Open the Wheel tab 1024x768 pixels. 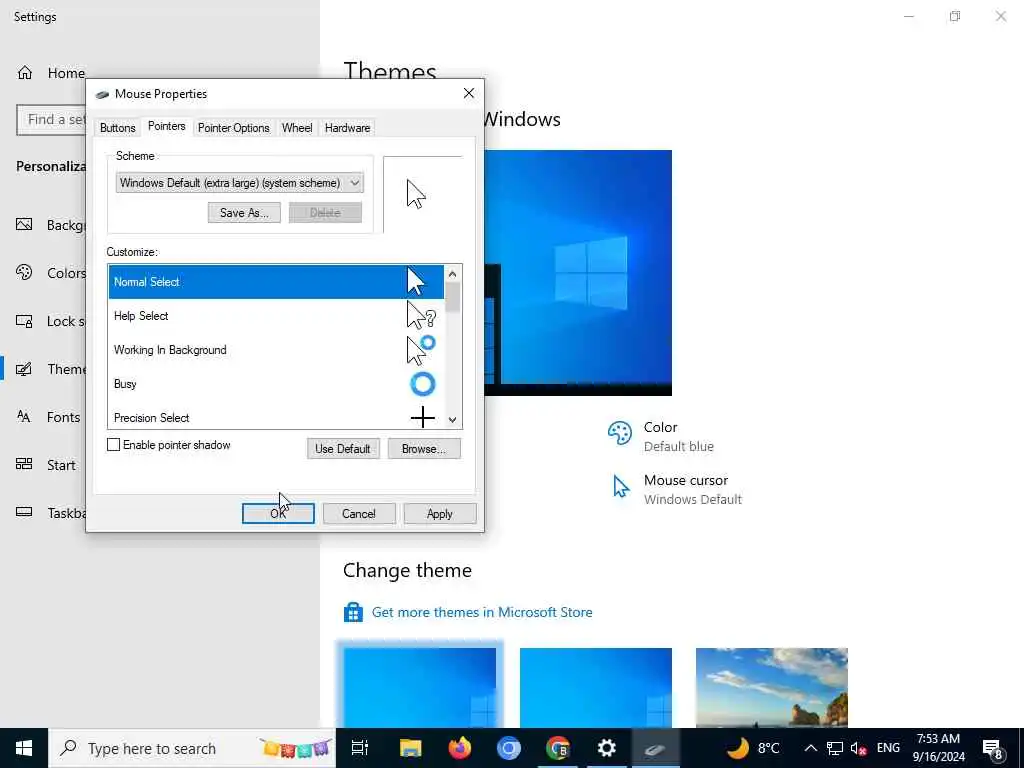pos(297,128)
